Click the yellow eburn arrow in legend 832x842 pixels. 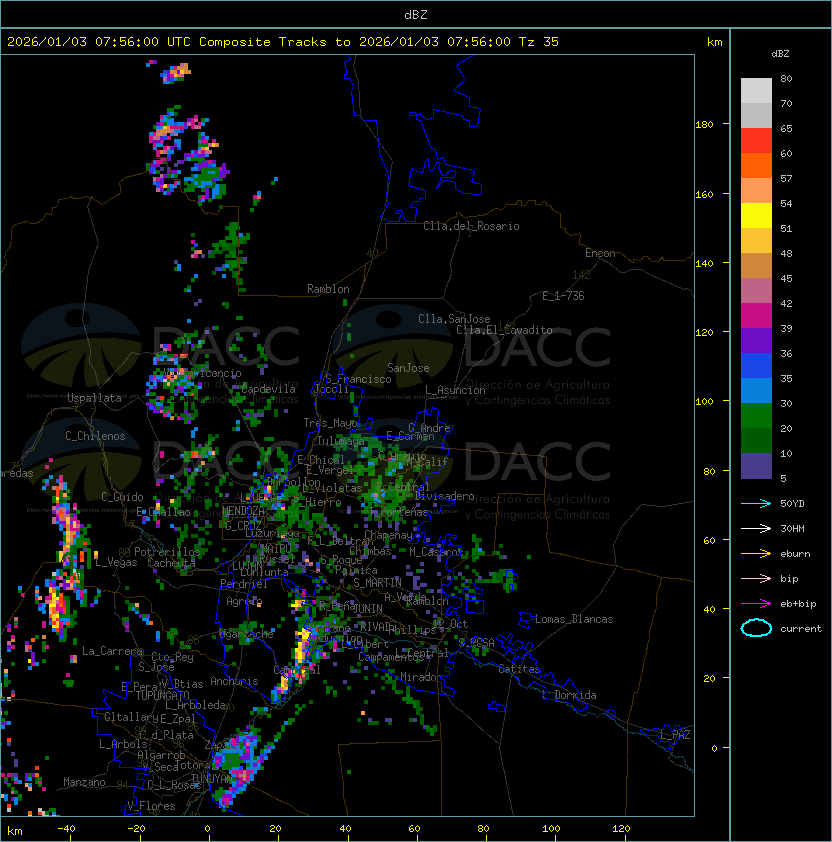[756, 553]
